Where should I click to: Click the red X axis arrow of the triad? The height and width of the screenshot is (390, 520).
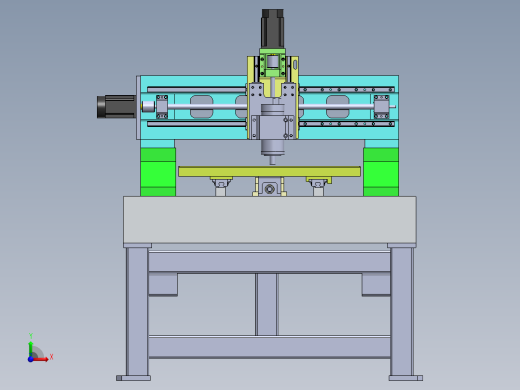[x=41, y=359]
